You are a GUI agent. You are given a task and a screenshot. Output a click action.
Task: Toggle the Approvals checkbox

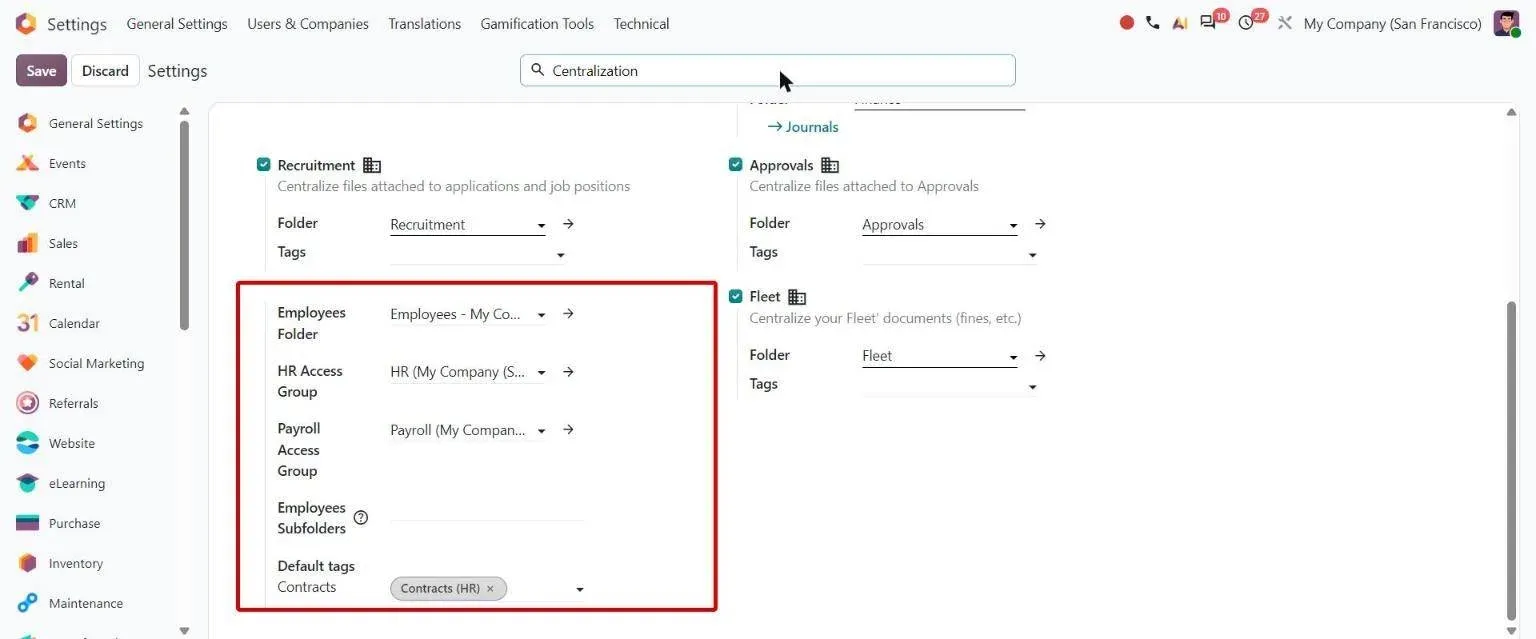pyautogui.click(x=736, y=165)
